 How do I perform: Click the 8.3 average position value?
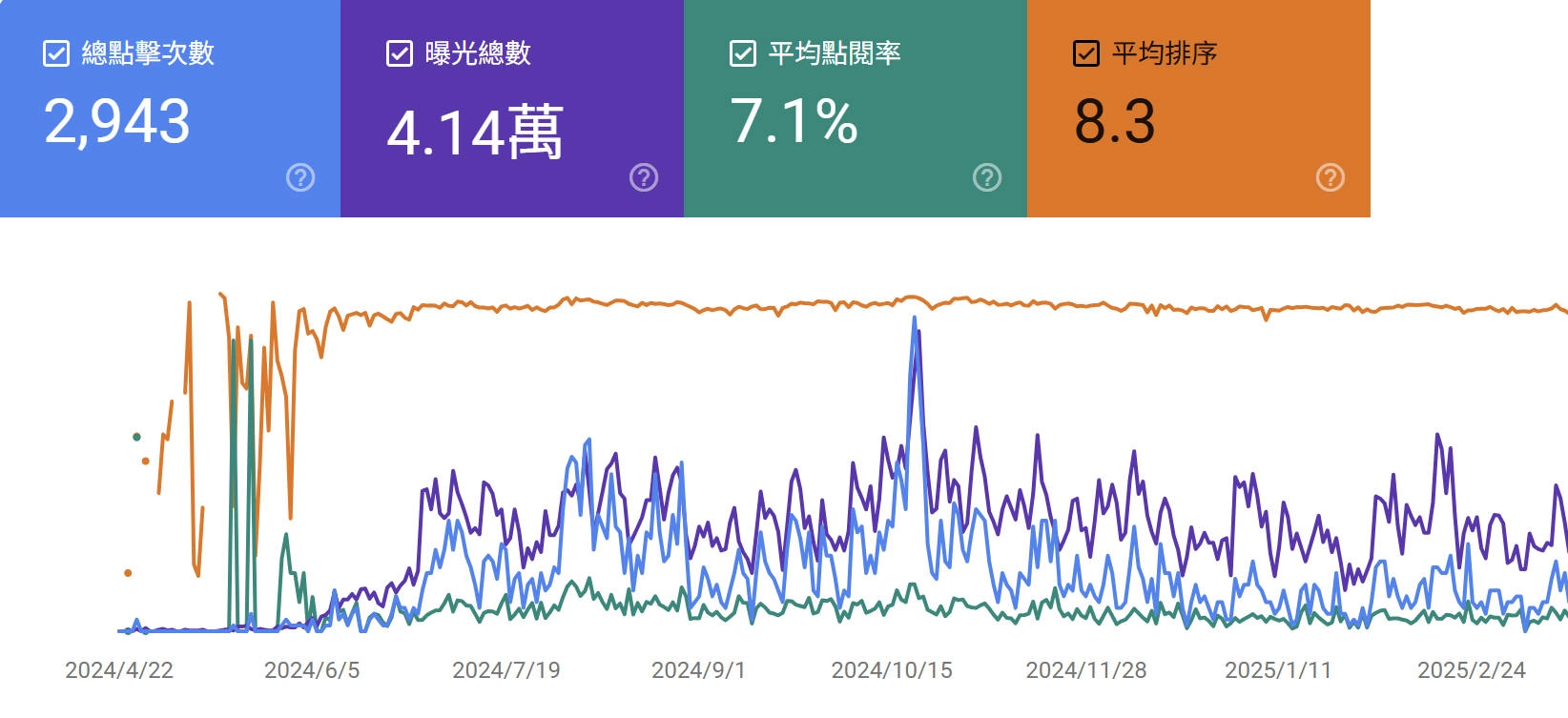(1115, 121)
